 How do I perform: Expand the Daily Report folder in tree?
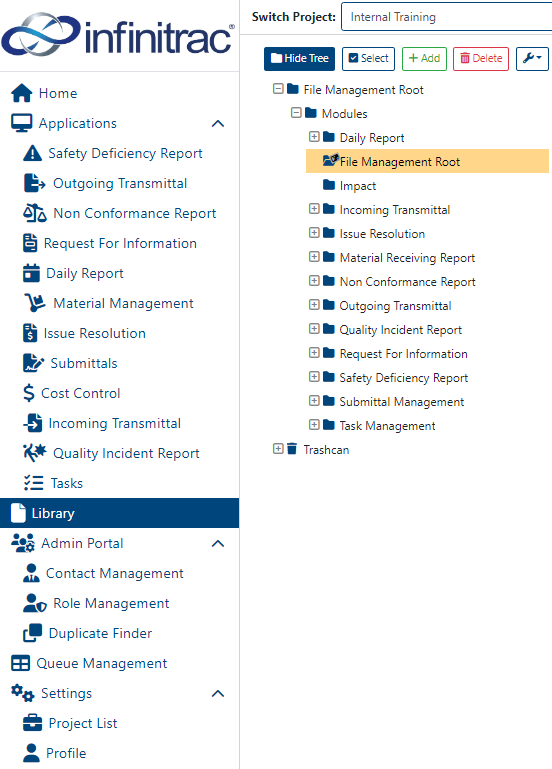pyautogui.click(x=314, y=136)
